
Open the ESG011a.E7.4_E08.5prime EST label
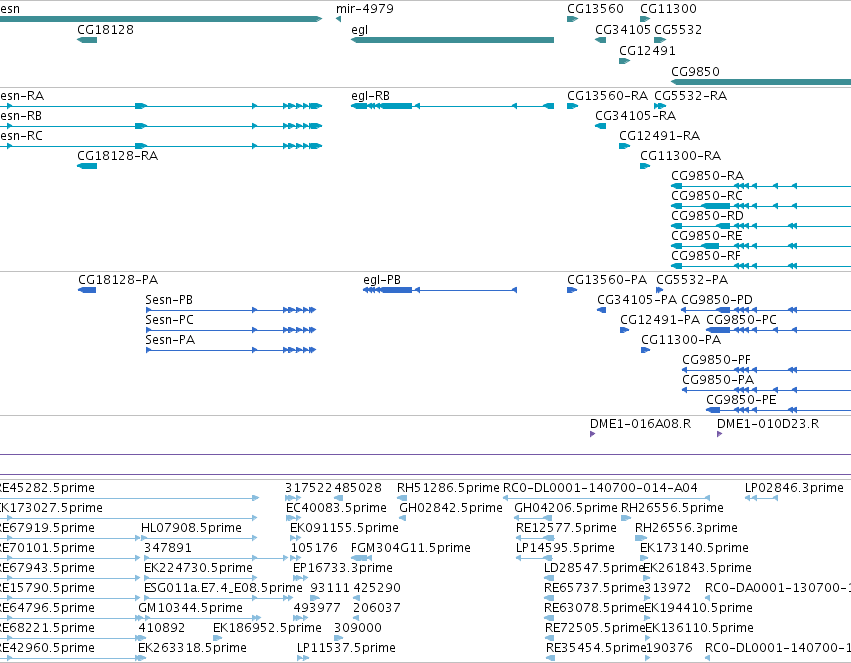[x=223, y=588]
